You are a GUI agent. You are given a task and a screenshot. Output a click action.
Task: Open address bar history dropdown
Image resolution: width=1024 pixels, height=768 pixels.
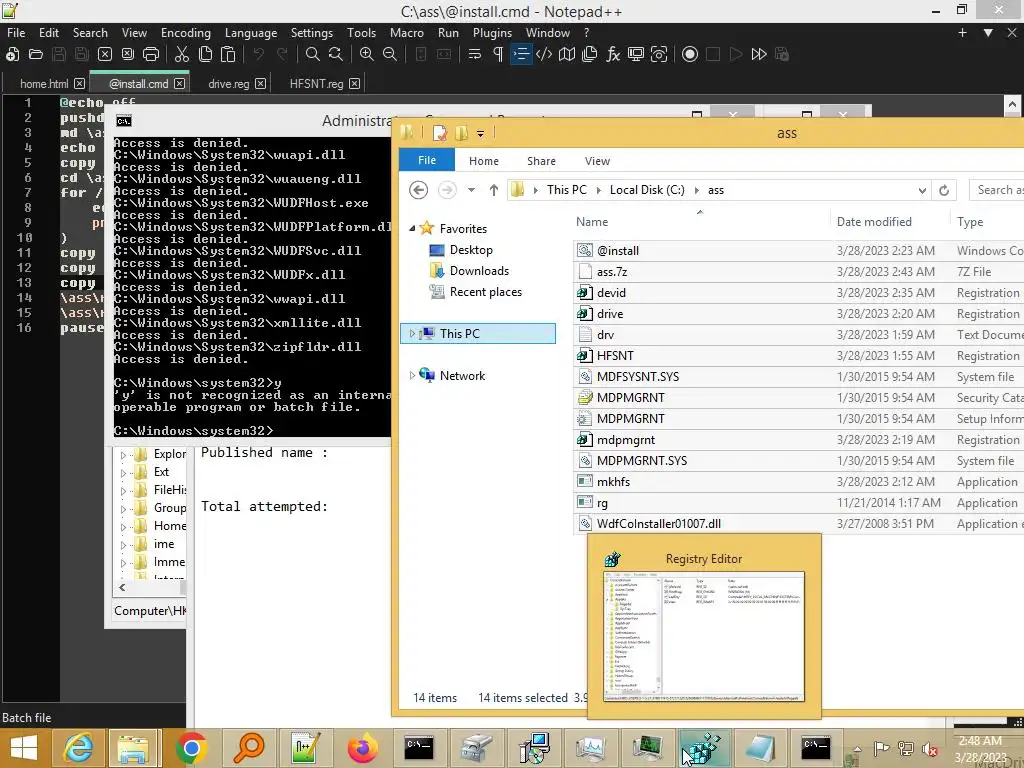point(922,190)
